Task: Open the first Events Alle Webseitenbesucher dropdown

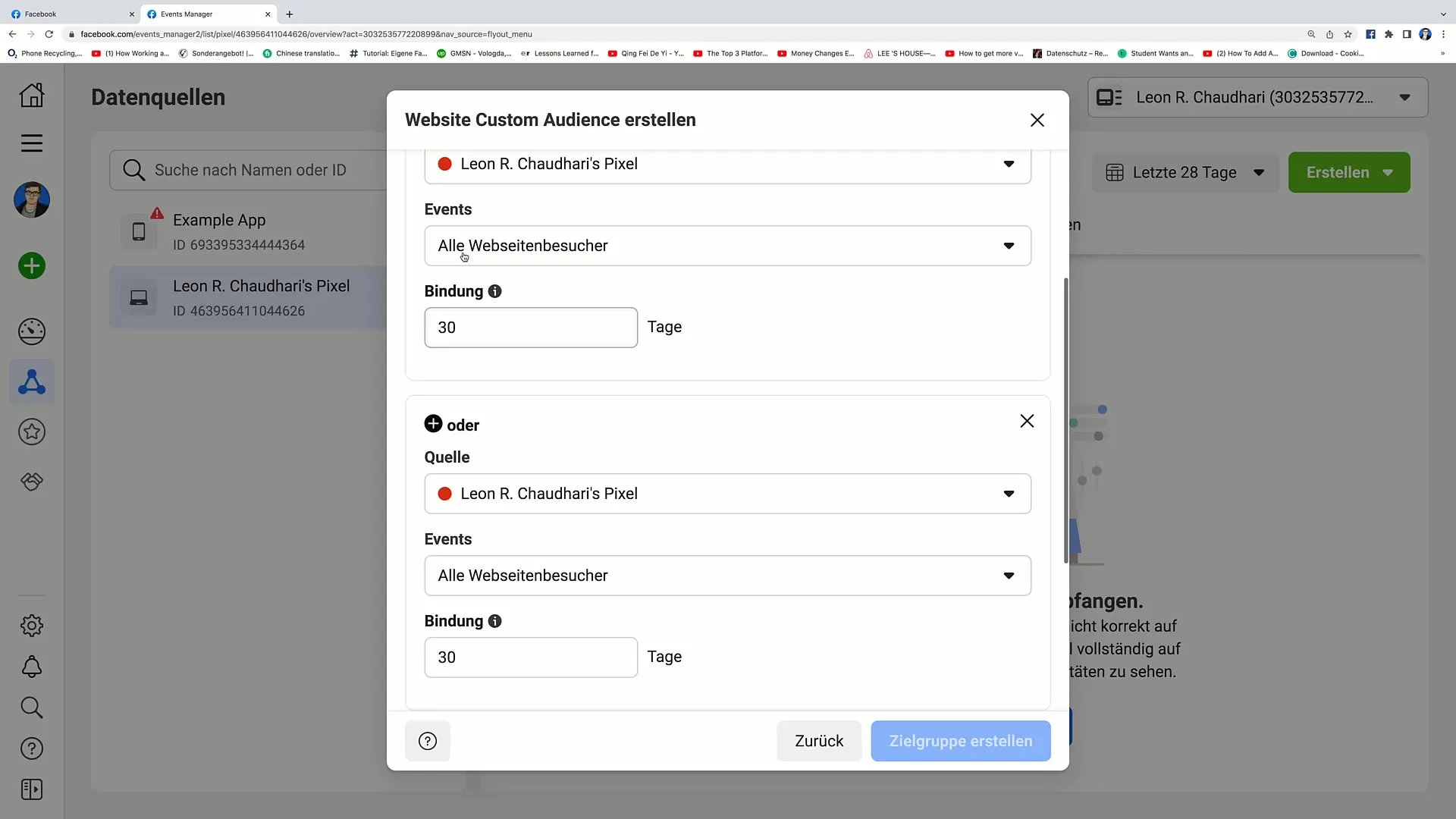Action: (x=728, y=246)
